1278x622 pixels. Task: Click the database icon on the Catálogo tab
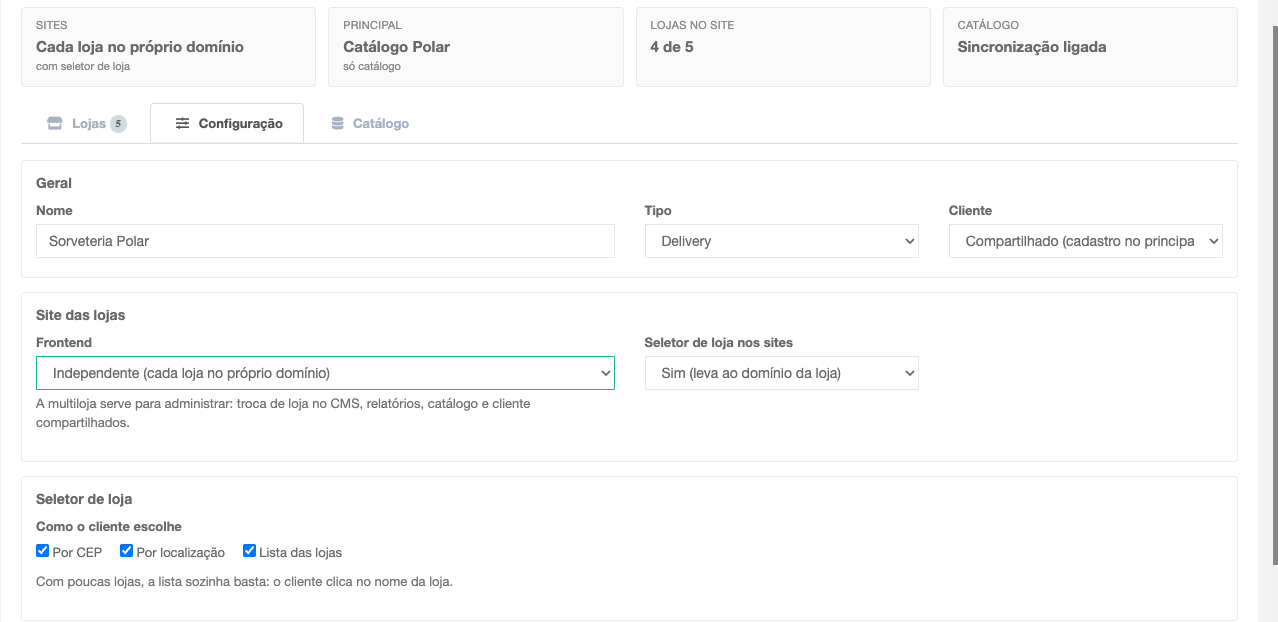click(x=338, y=124)
